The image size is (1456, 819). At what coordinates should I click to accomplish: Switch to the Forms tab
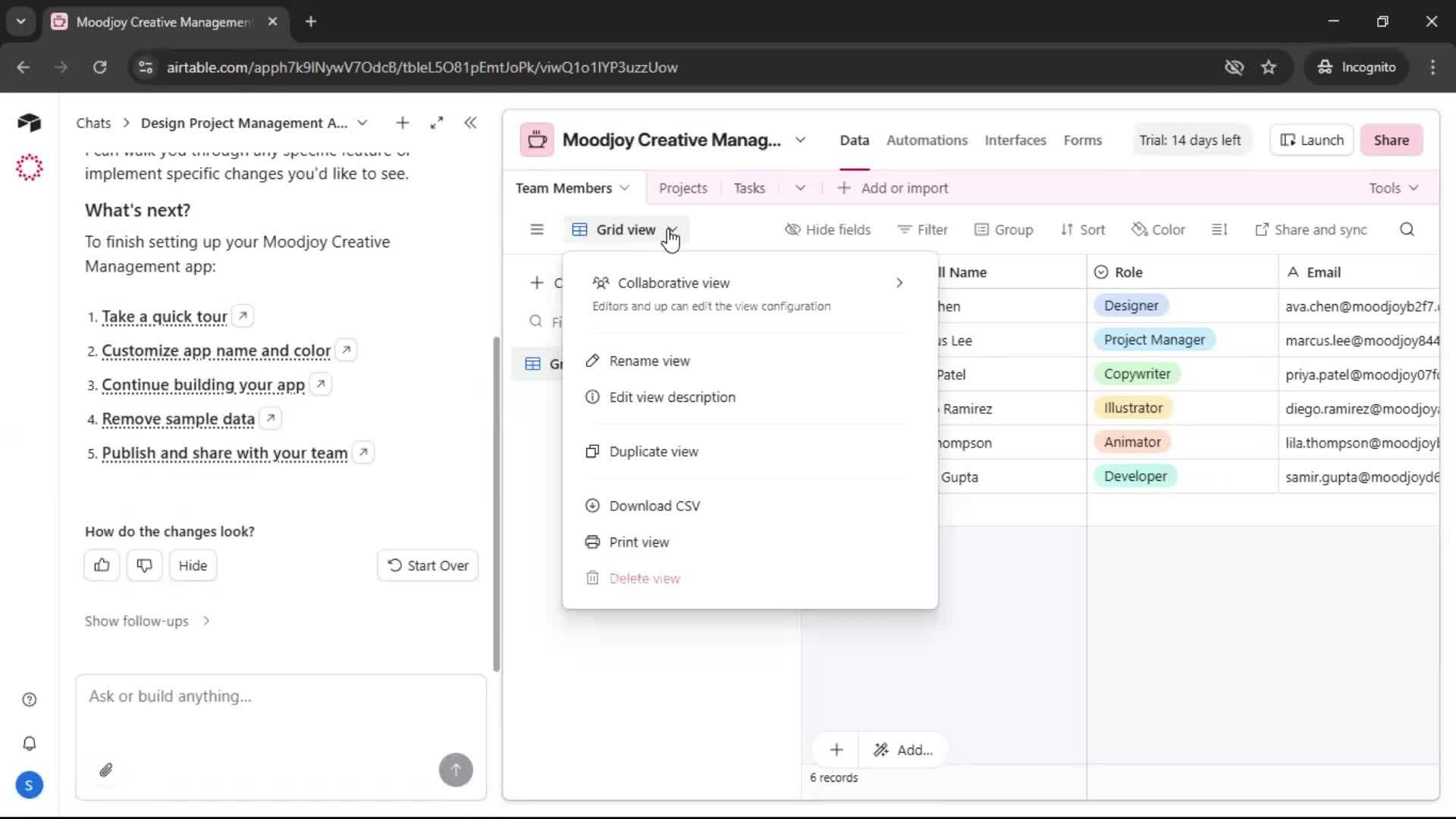1083,140
